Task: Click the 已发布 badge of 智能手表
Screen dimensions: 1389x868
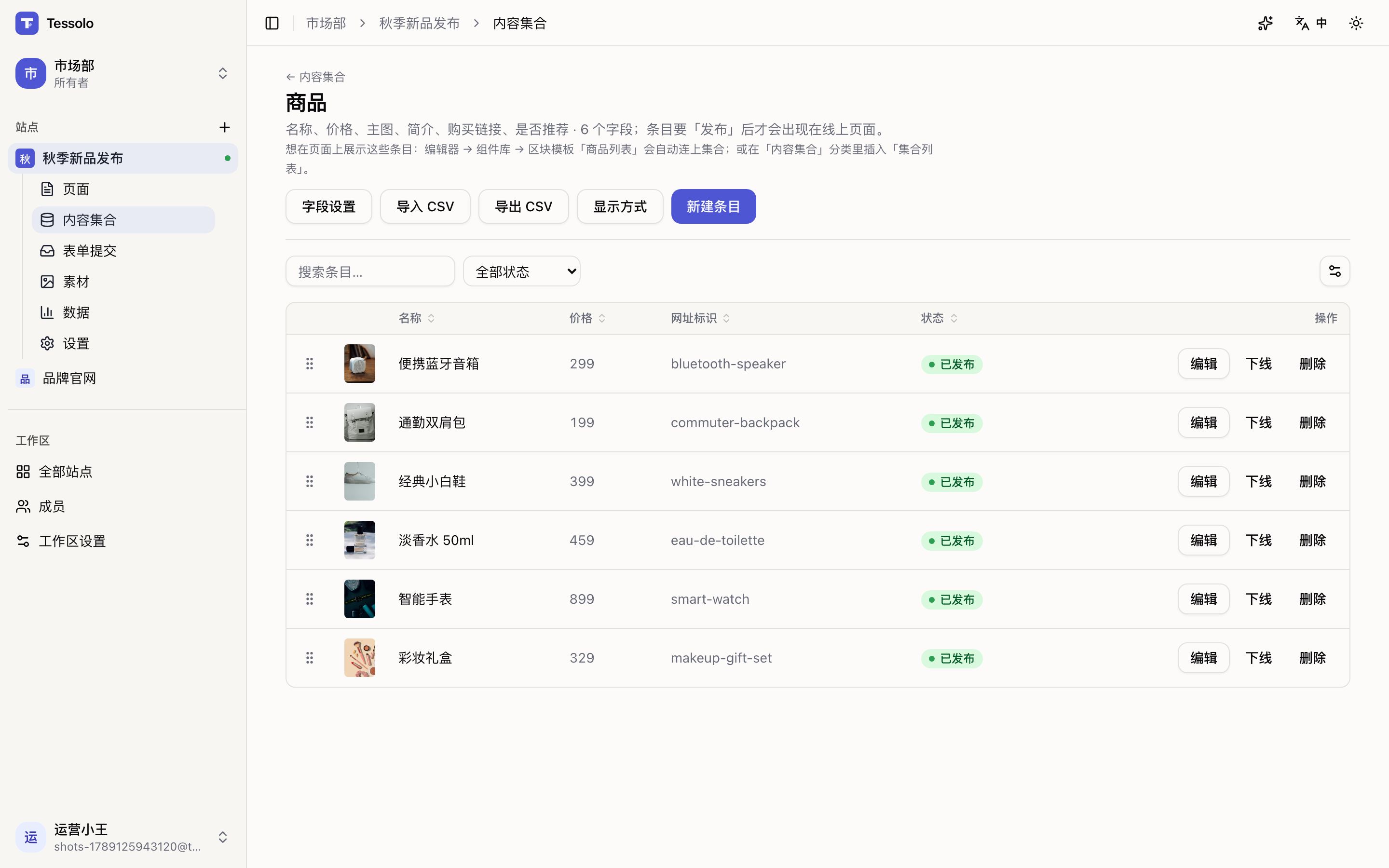Action: click(x=952, y=599)
